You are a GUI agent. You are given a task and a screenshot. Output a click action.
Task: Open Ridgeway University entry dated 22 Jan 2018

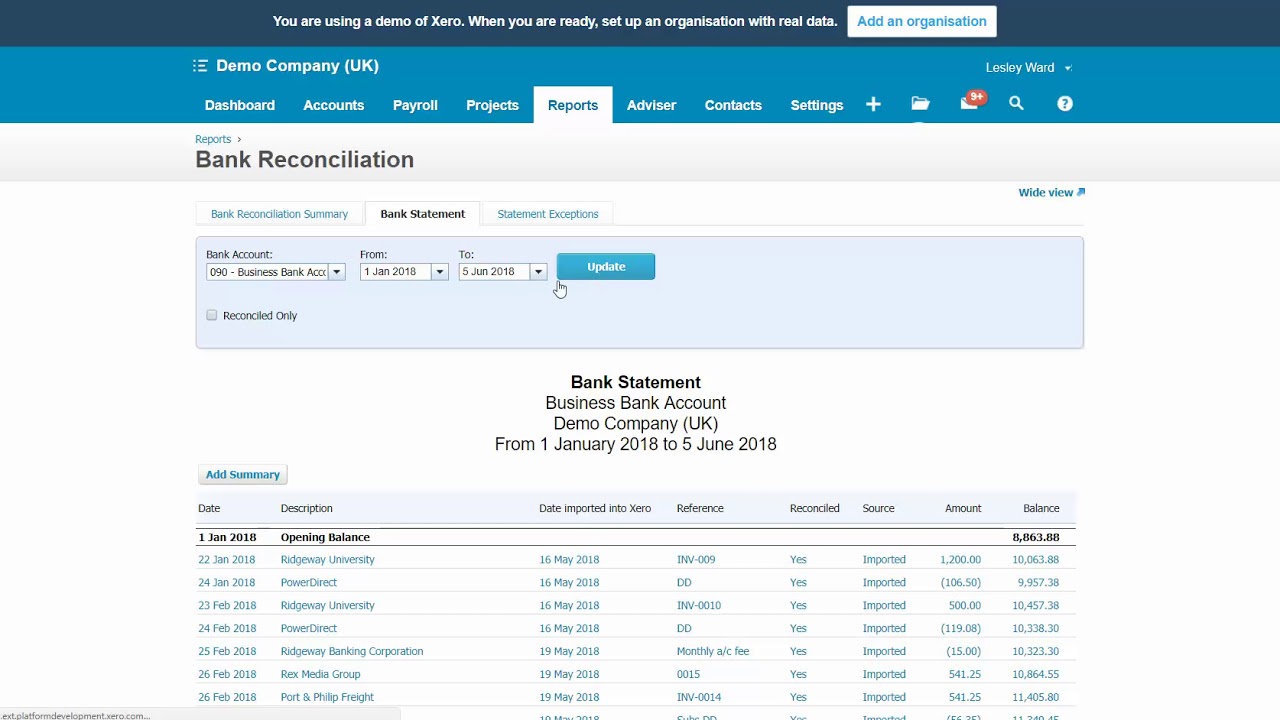(x=328, y=560)
